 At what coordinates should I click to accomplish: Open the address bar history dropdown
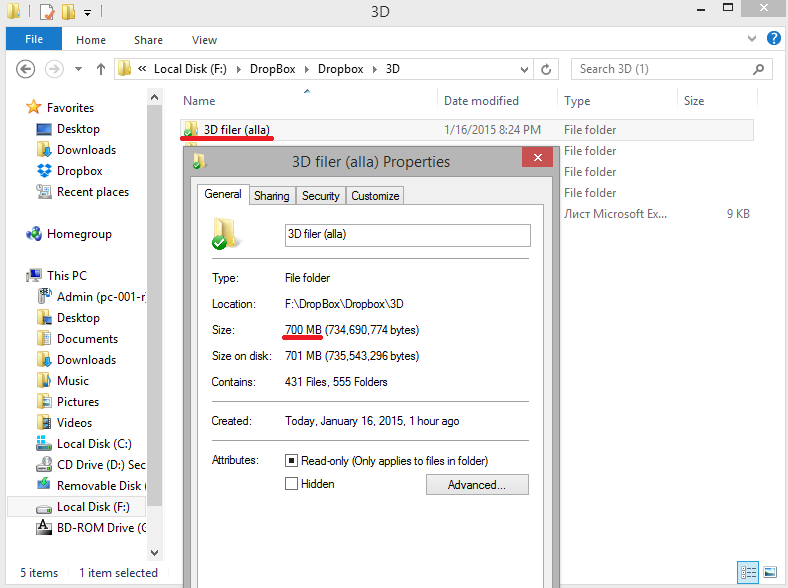click(x=524, y=69)
